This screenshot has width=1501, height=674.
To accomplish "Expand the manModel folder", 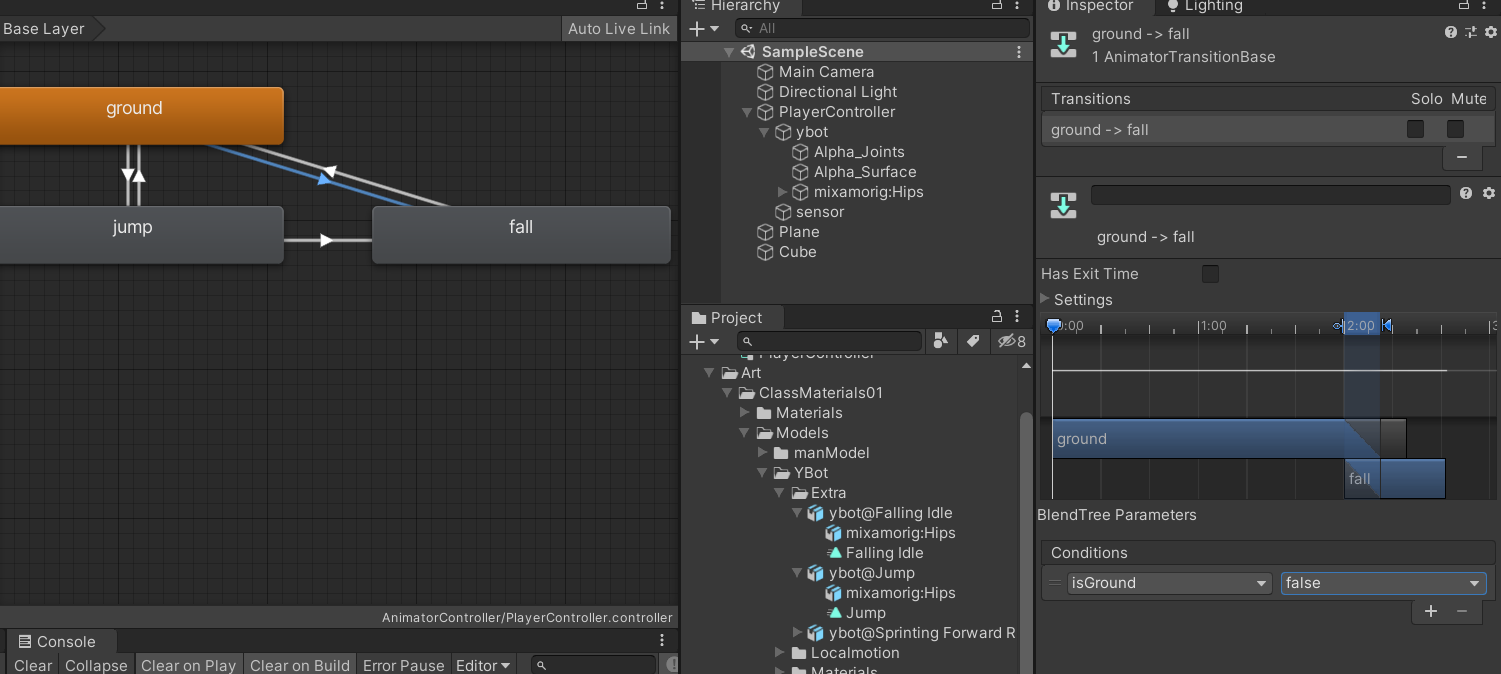I will (763, 453).
